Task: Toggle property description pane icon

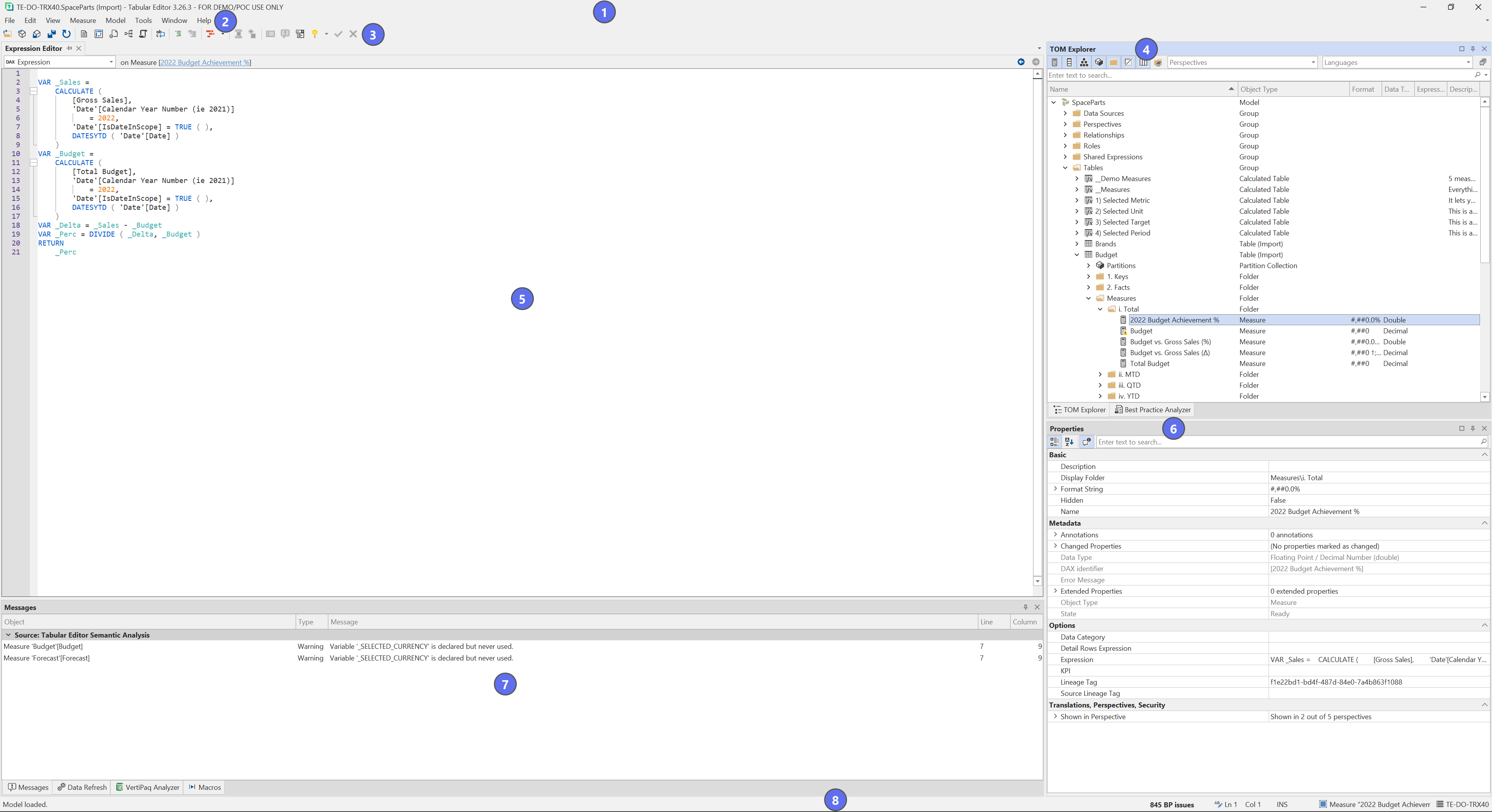Action: click(x=1087, y=442)
